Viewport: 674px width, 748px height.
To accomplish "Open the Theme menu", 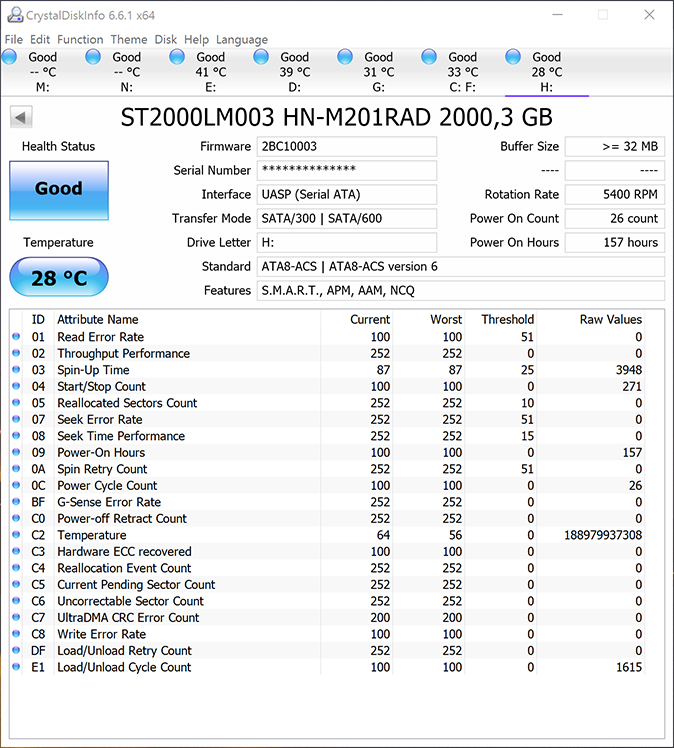I will [129, 40].
